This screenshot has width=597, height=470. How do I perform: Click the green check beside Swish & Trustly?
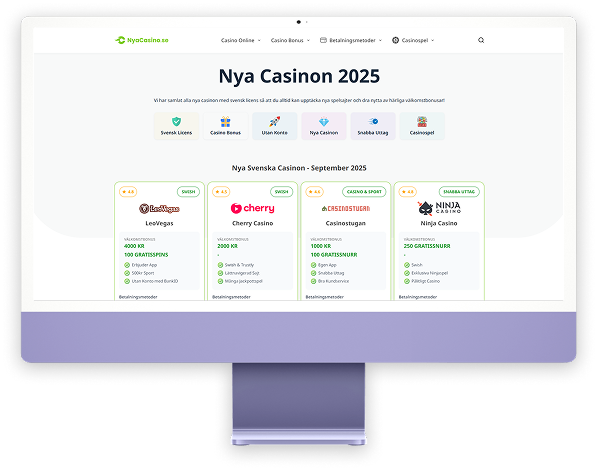pyautogui.click(x=220, y=265)
